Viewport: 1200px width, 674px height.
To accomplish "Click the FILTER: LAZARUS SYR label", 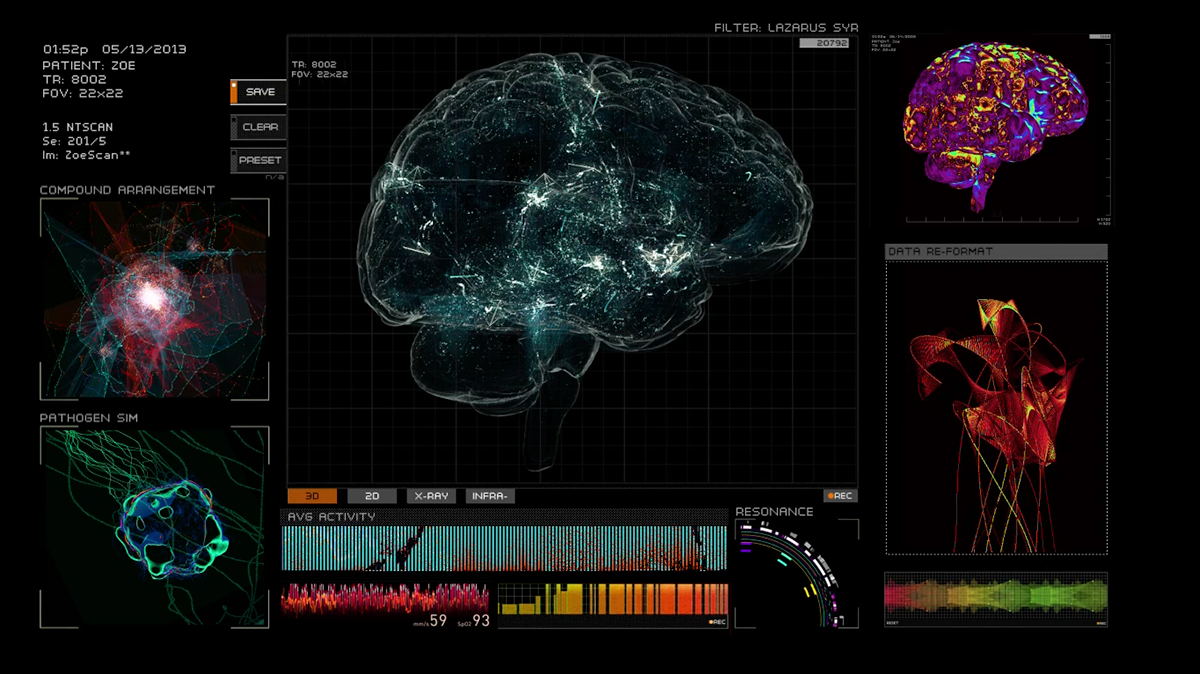I will 787,27.
